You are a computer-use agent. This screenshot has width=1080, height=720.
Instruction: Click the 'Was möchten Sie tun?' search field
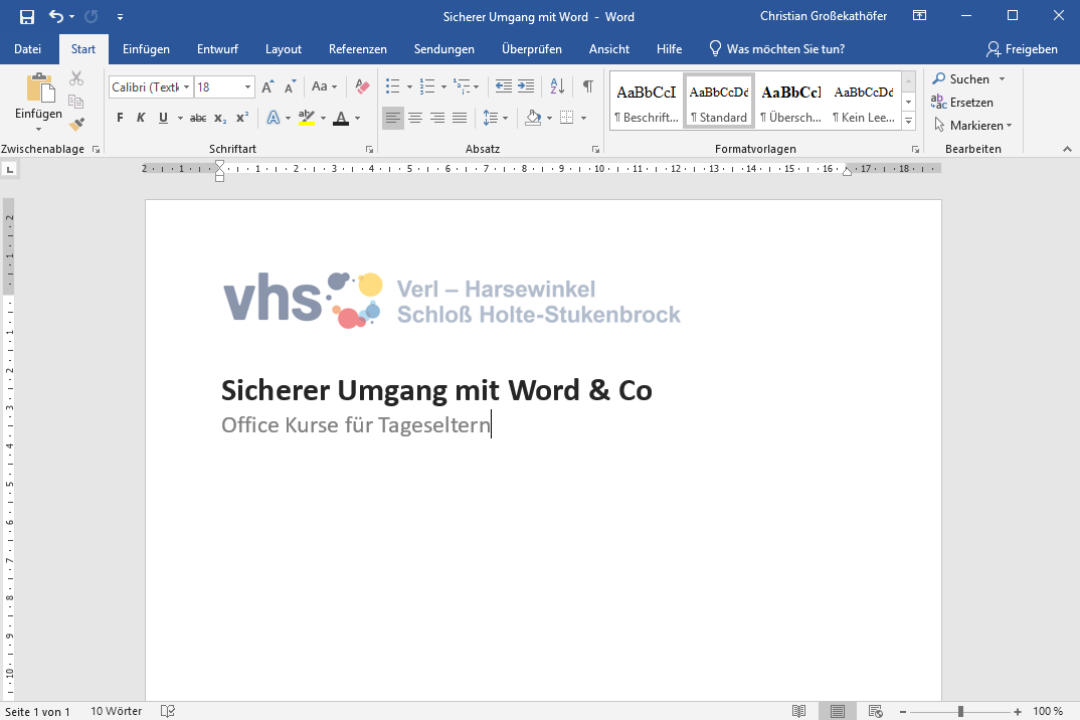point(777,49)
